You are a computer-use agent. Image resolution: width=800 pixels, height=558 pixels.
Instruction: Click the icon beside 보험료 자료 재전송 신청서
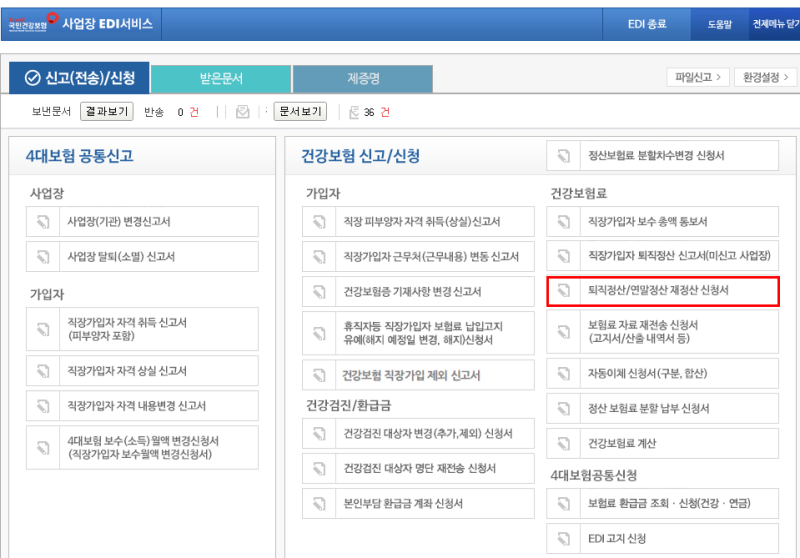pos(564,332)
